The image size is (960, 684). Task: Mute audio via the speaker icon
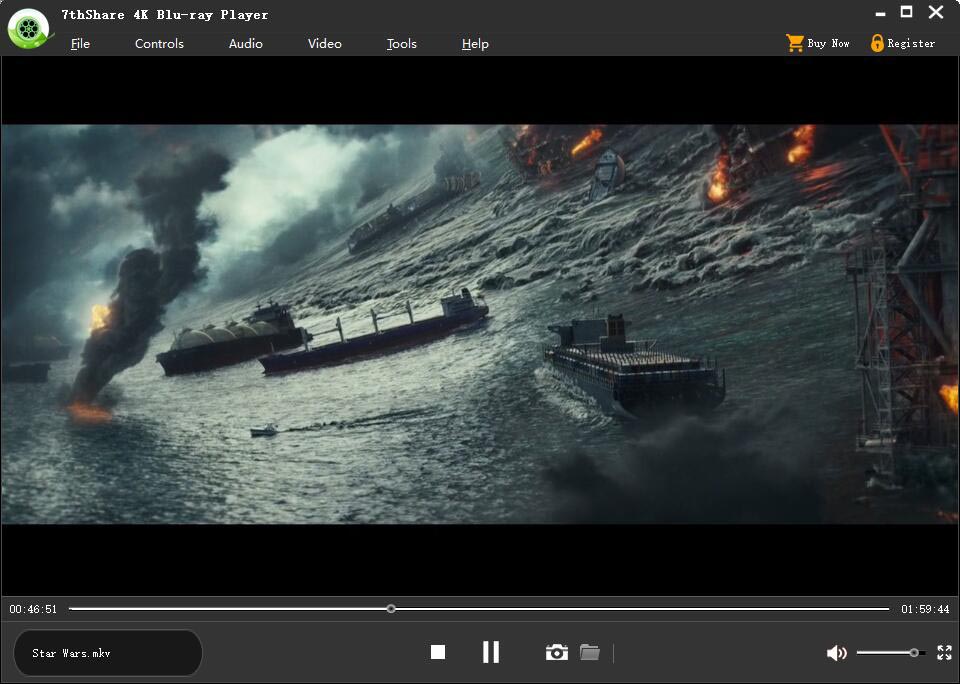pos(836,653)
